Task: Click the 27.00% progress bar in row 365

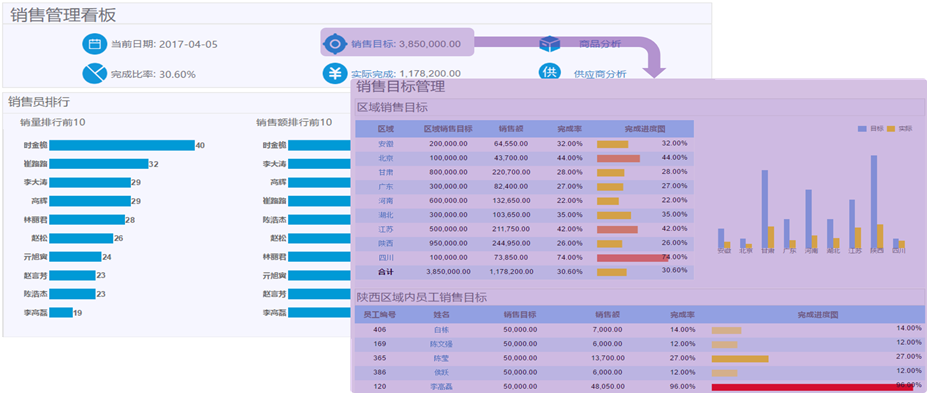Action: (740, 359)
